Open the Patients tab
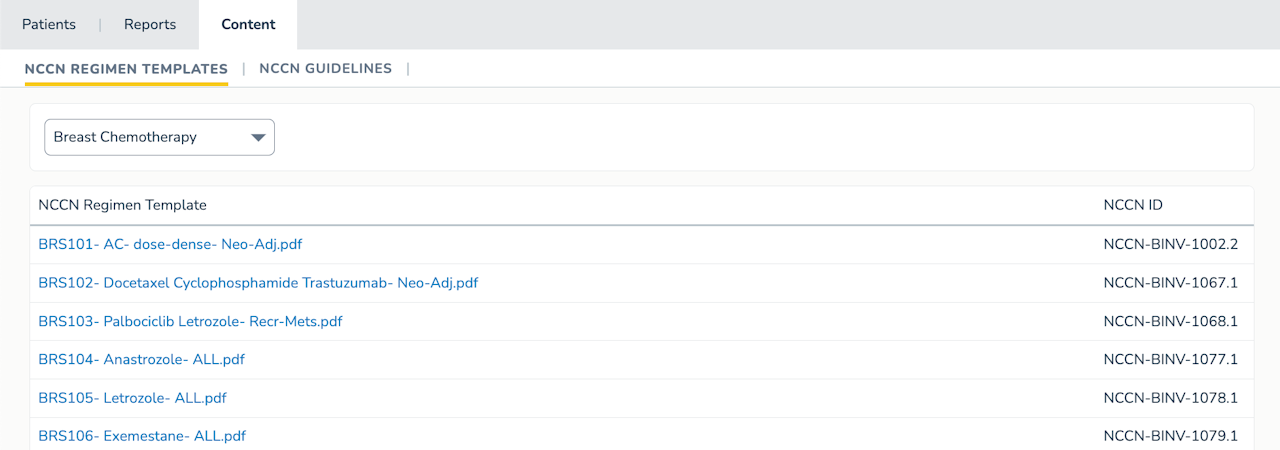1280x450 pixels. pos(48,24)
